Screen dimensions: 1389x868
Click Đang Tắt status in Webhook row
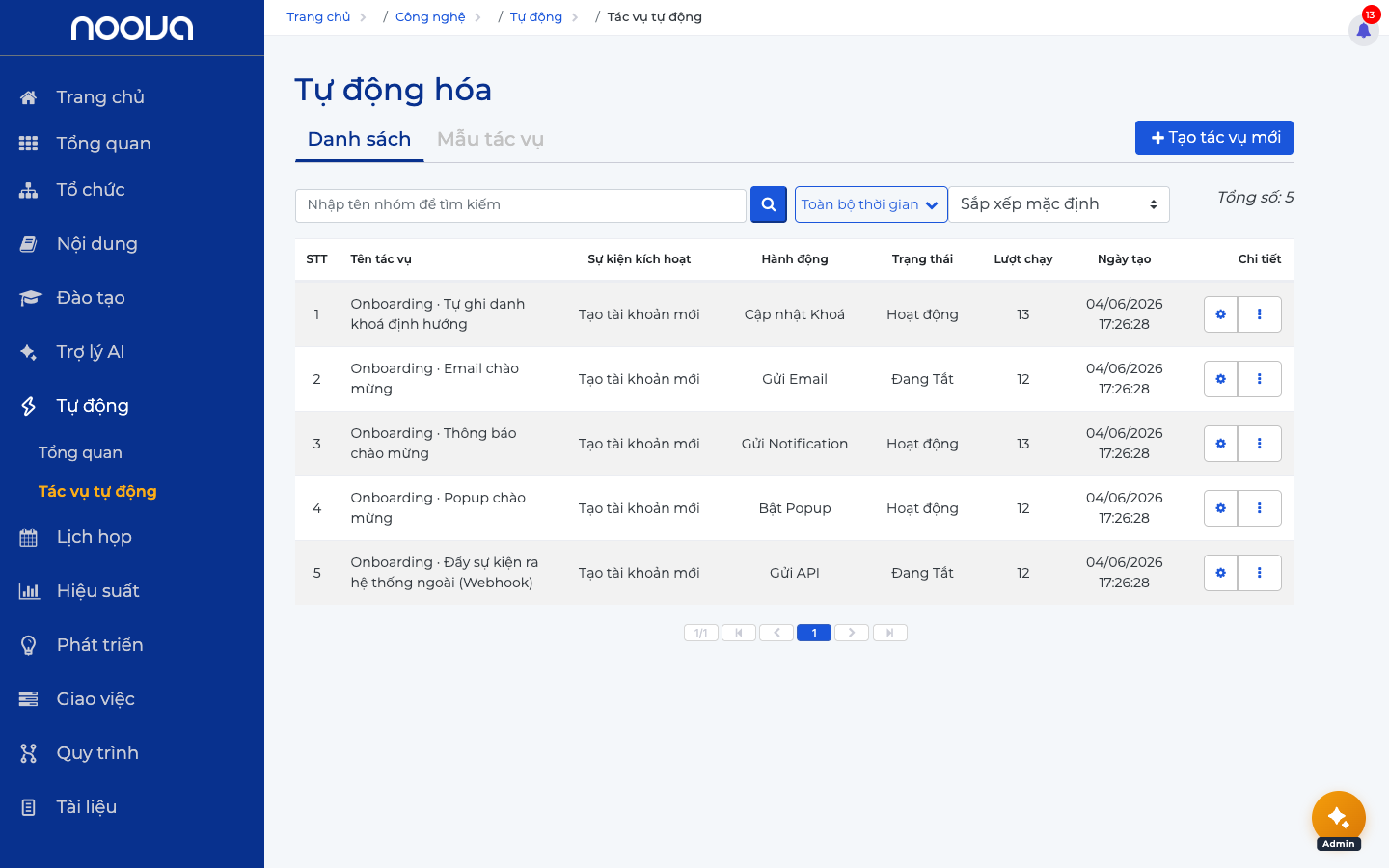[x=922, y=573]
